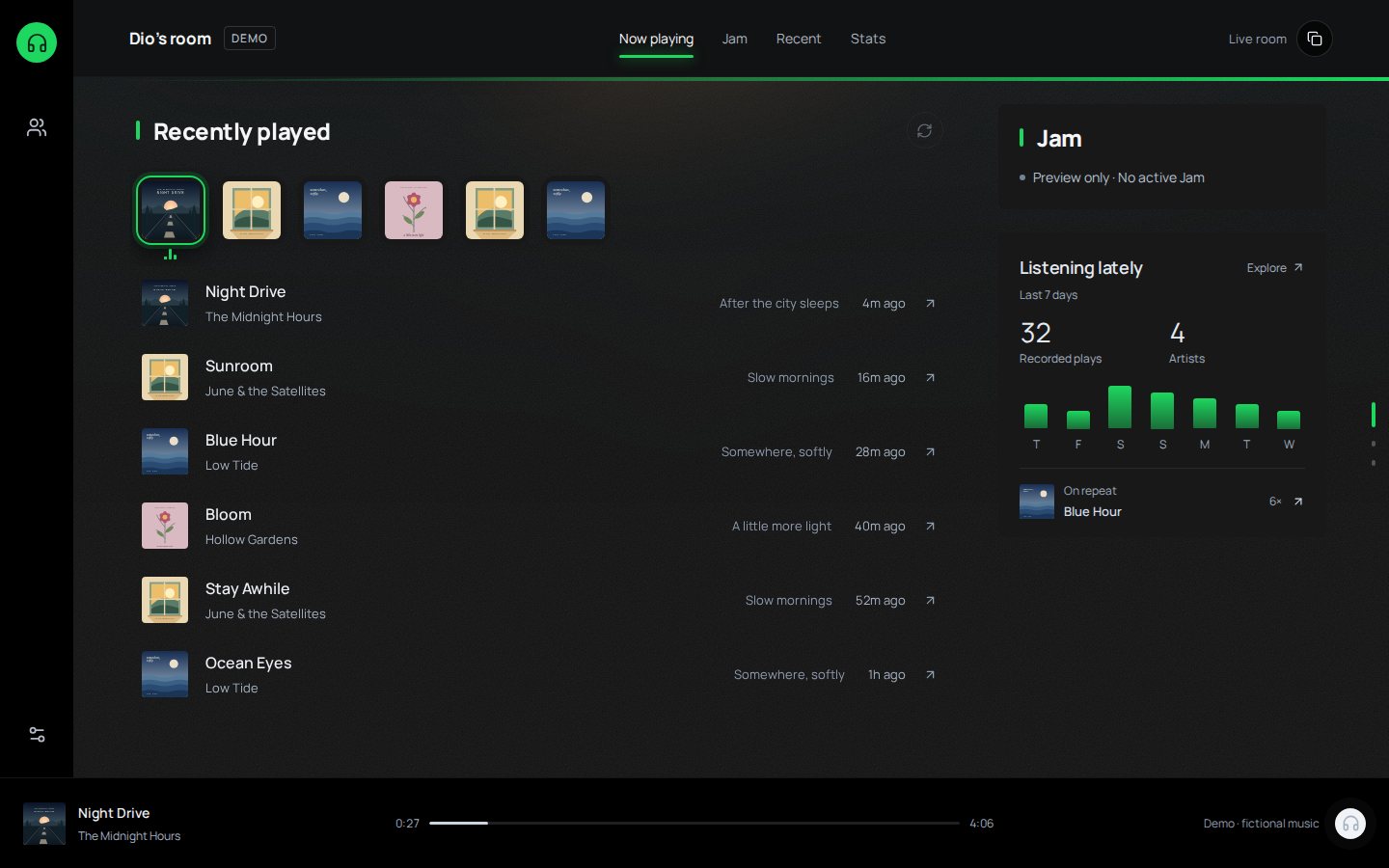Click the elapsed time '0:27'
The image size is (1389, 868).
coord(407,824)
